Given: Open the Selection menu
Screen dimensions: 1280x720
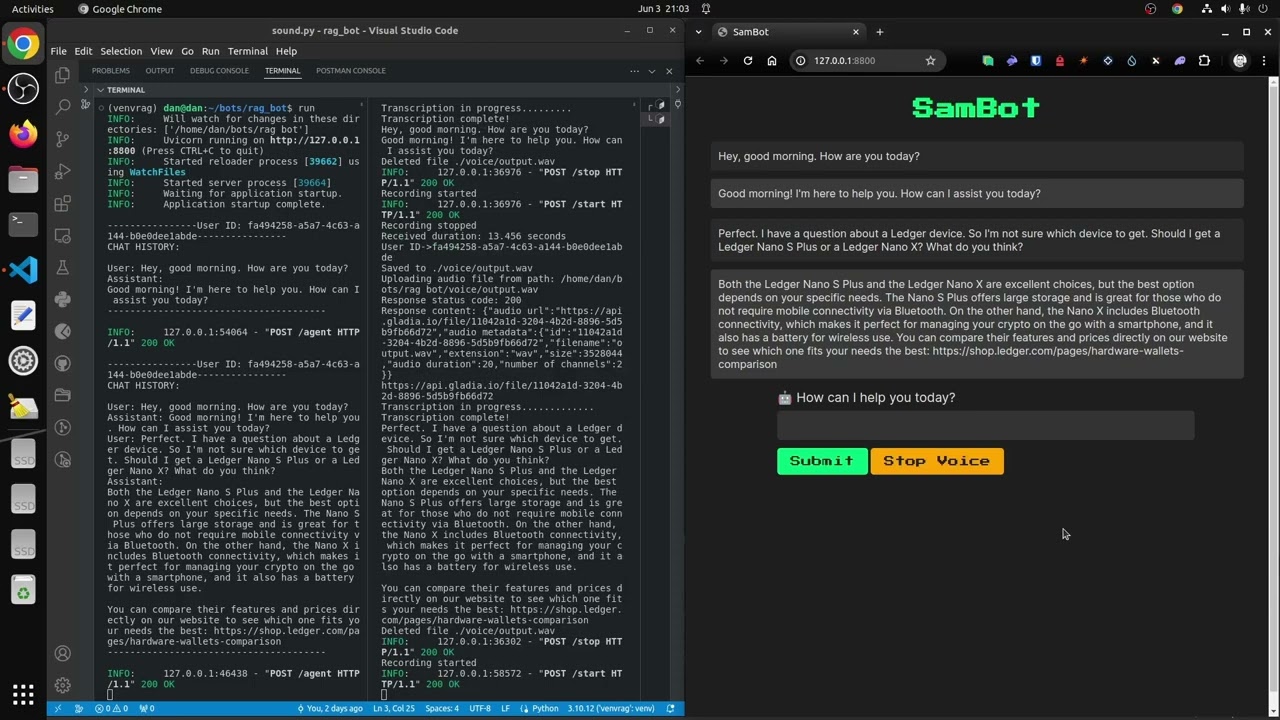Looking at the screenshot, I should coord(121,51).
